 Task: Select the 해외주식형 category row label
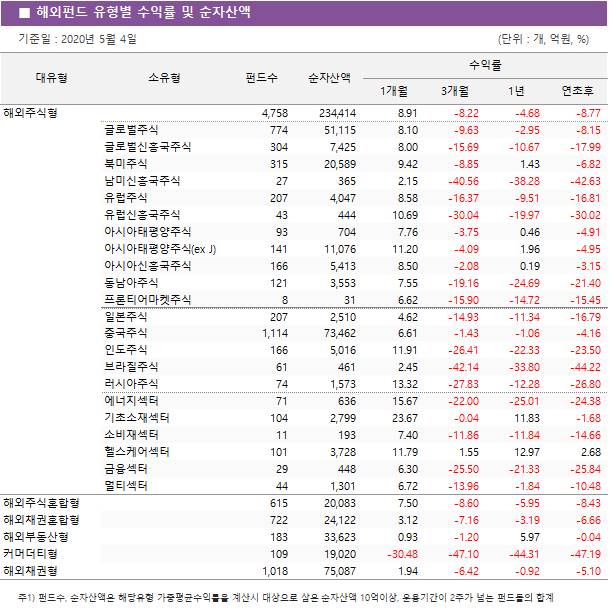[31, 113]
